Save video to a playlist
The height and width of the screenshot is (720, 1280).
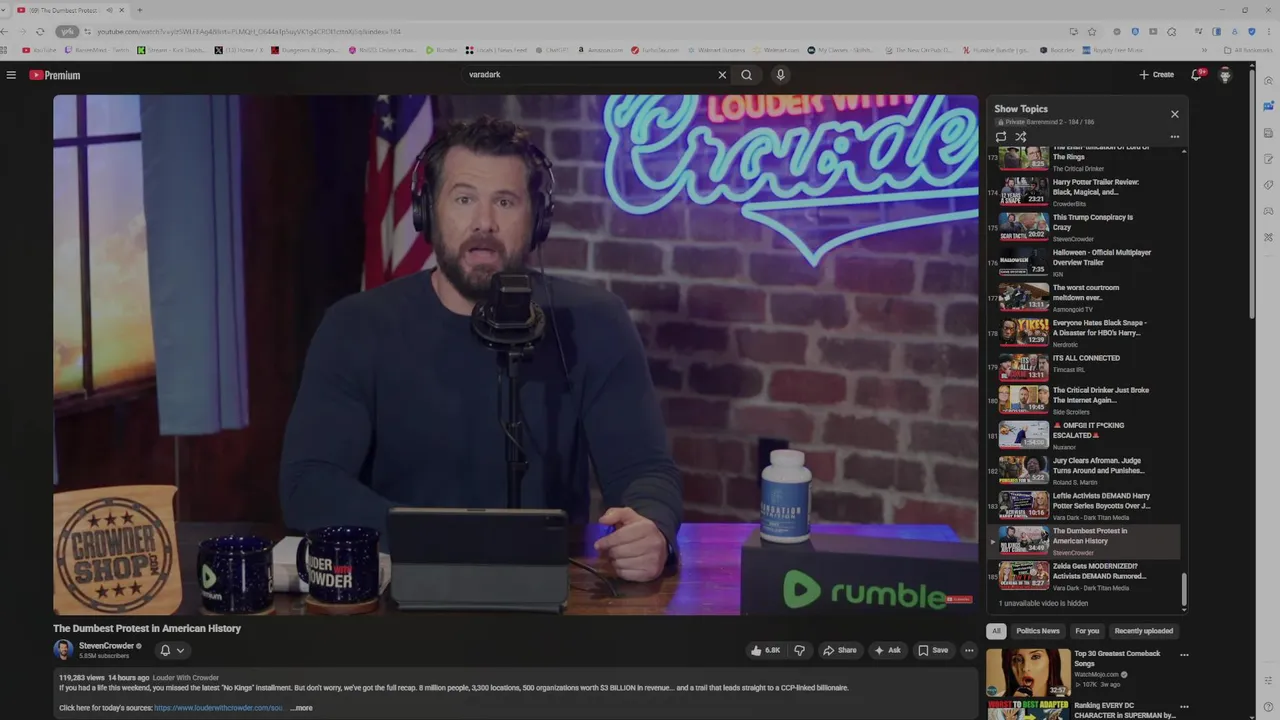[x=933, y=650]
